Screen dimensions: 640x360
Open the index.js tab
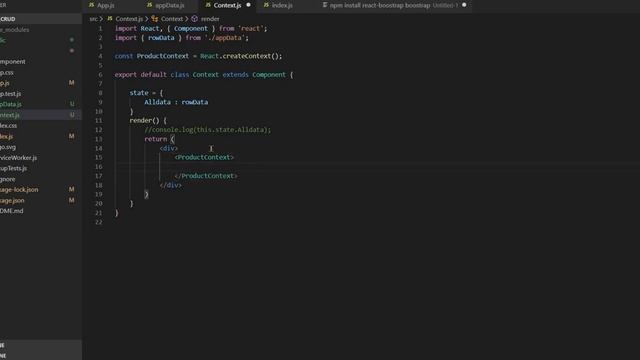282,5
